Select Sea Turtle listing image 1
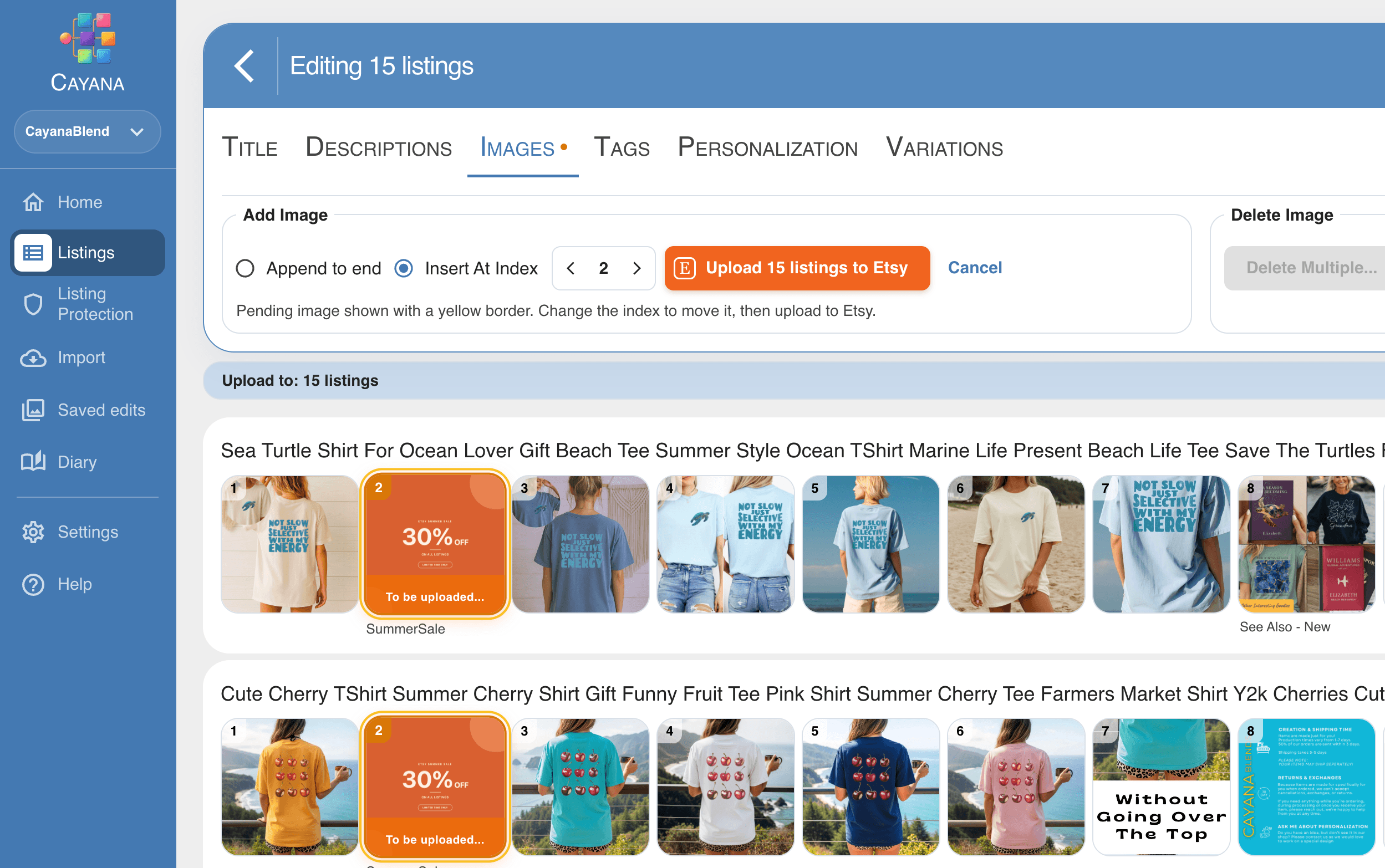This screenshot has width=1385, height=868. [289, 544]
